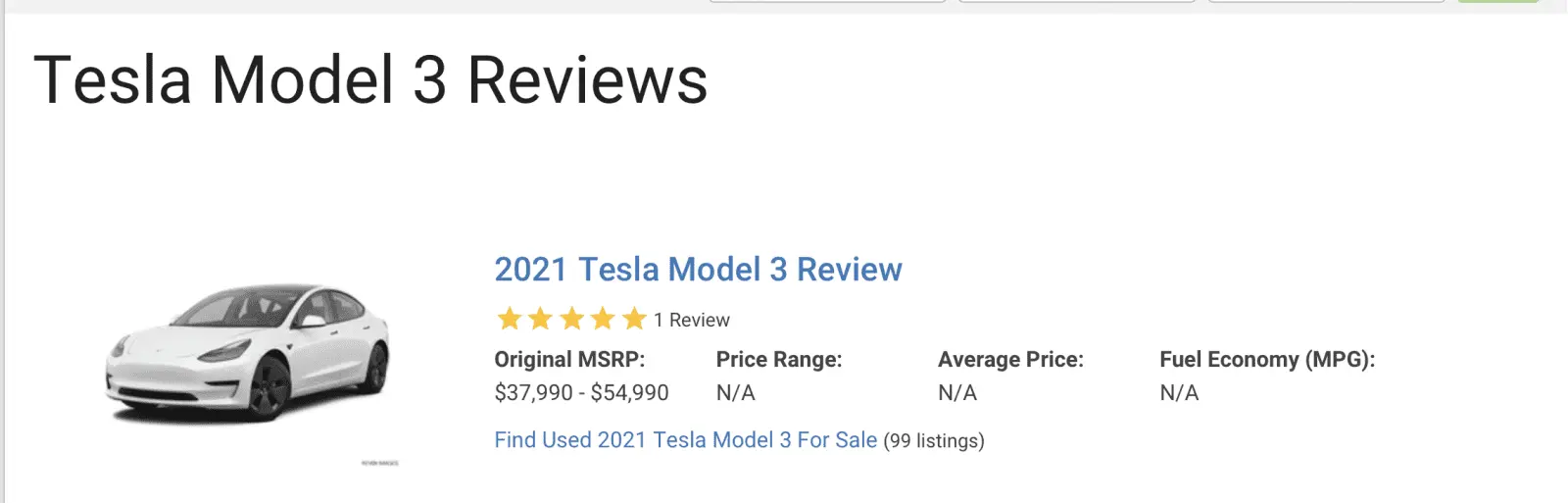Click the "Tesla Model 3 Reviews" page heading

pyautogui.click(x=370, y=80)
